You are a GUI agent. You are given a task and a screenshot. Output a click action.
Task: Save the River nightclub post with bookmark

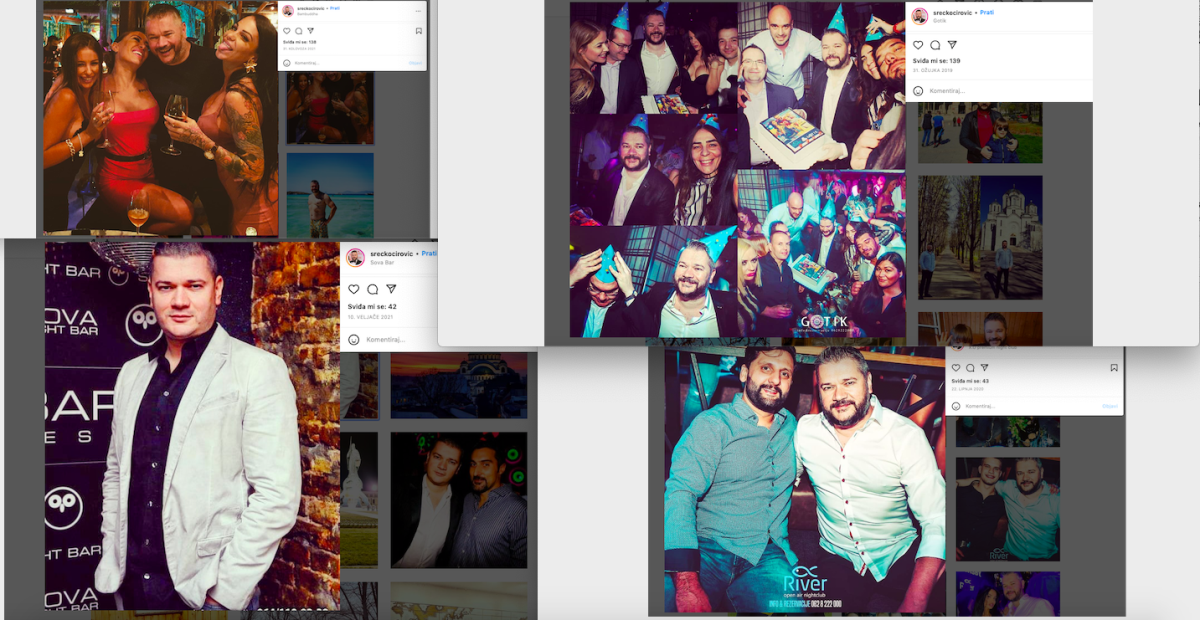click(1113, 368)
